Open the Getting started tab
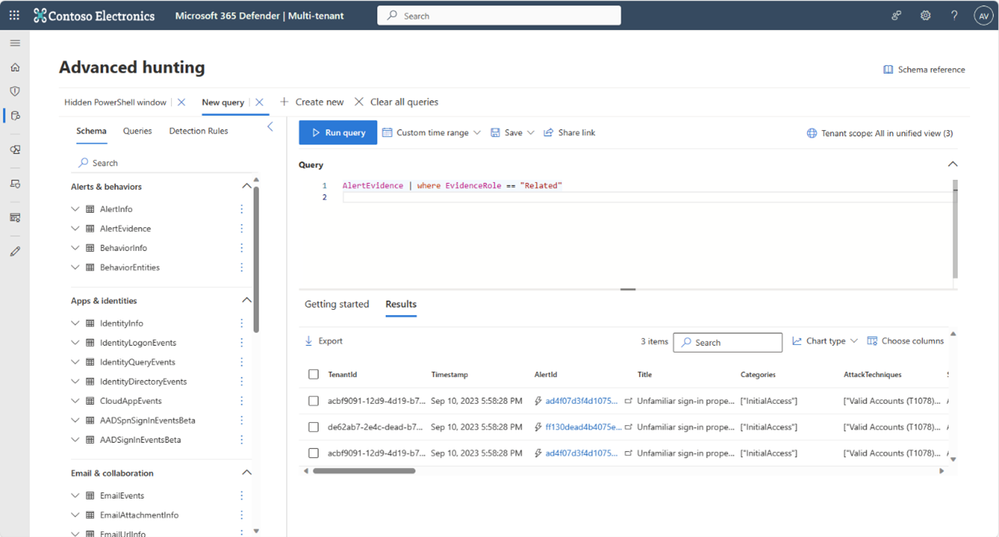This screenshot has width=999, height=537. point(336,304)
